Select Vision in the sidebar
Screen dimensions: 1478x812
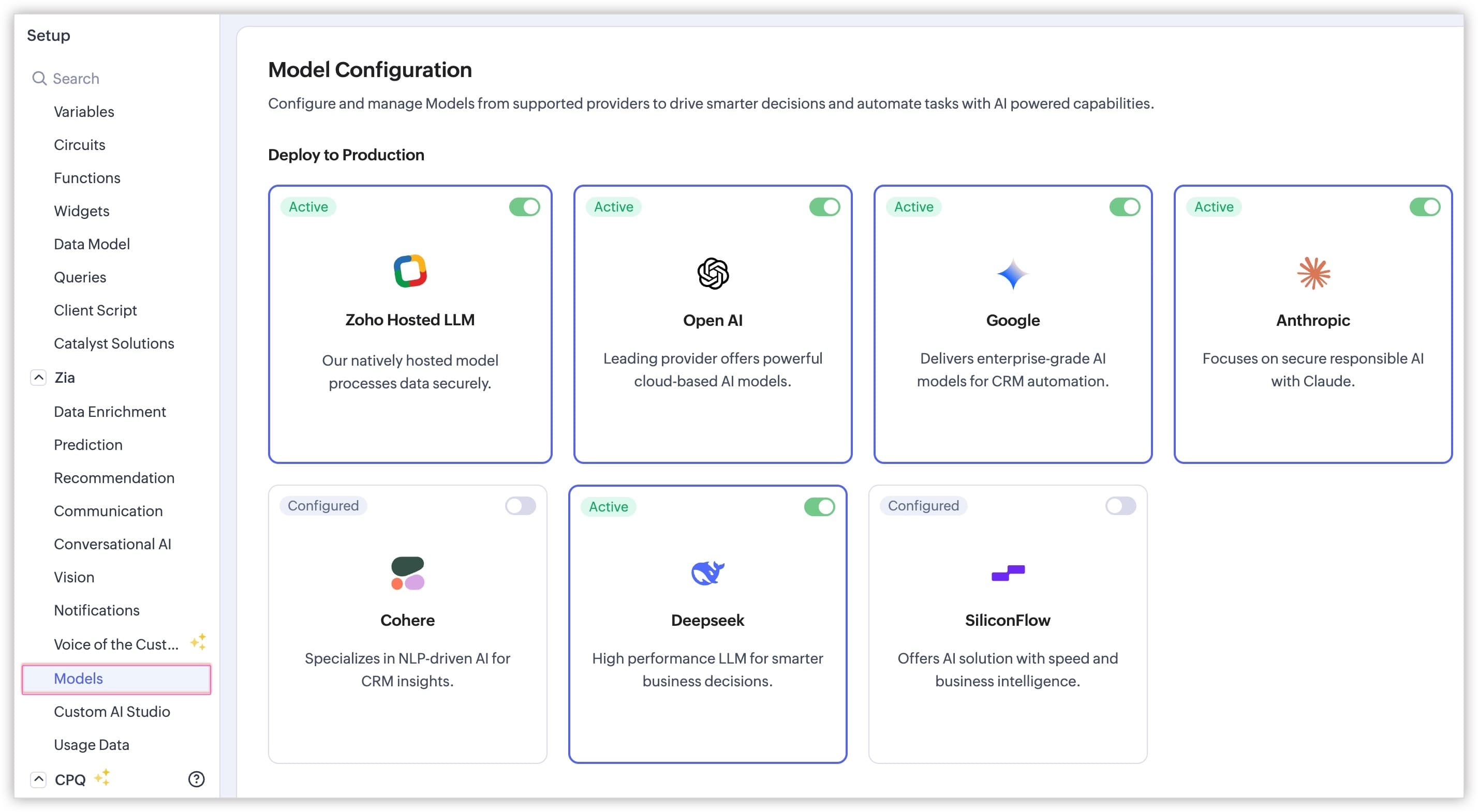click(74, 577)
